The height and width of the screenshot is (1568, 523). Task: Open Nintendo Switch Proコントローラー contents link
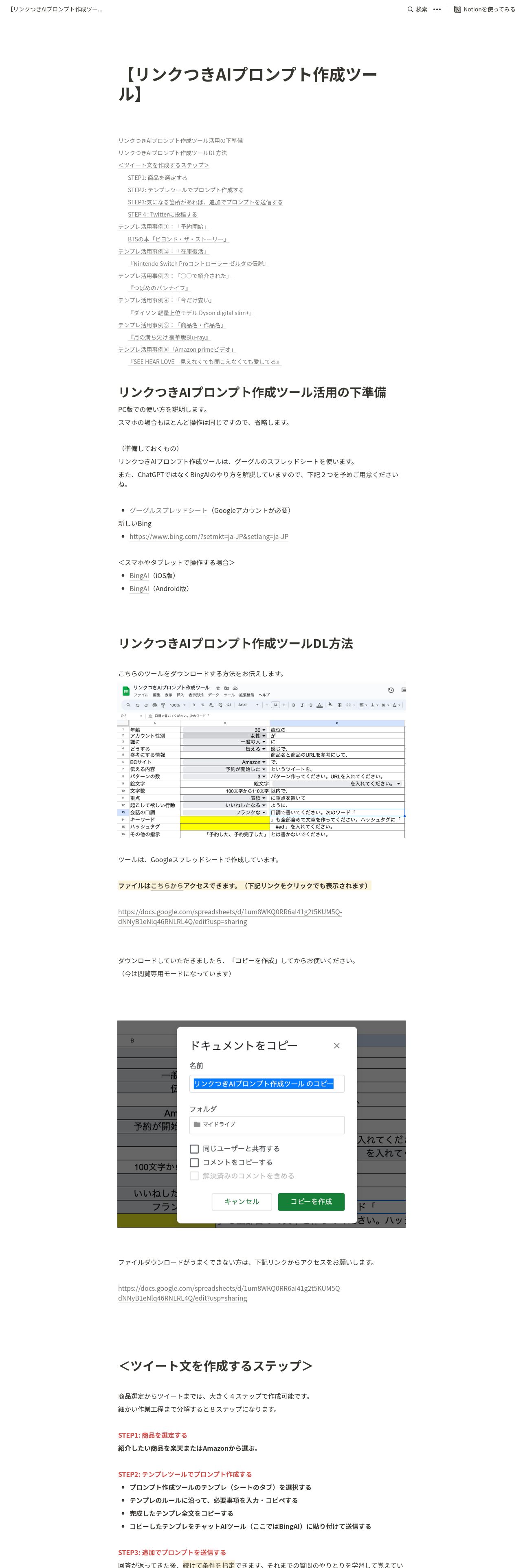click(198, 263)
